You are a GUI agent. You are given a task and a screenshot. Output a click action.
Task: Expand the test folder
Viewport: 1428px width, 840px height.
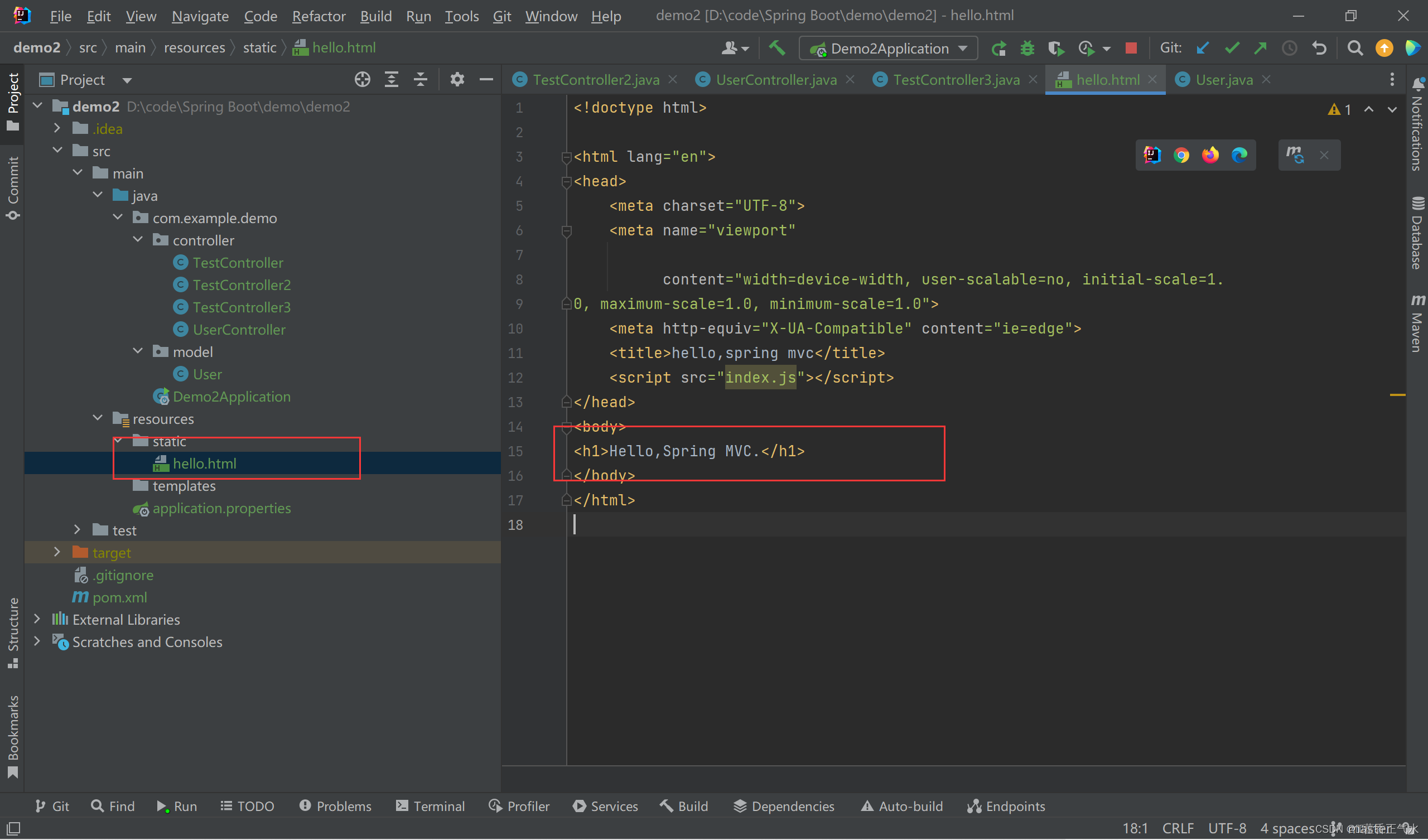coord(77,530)
